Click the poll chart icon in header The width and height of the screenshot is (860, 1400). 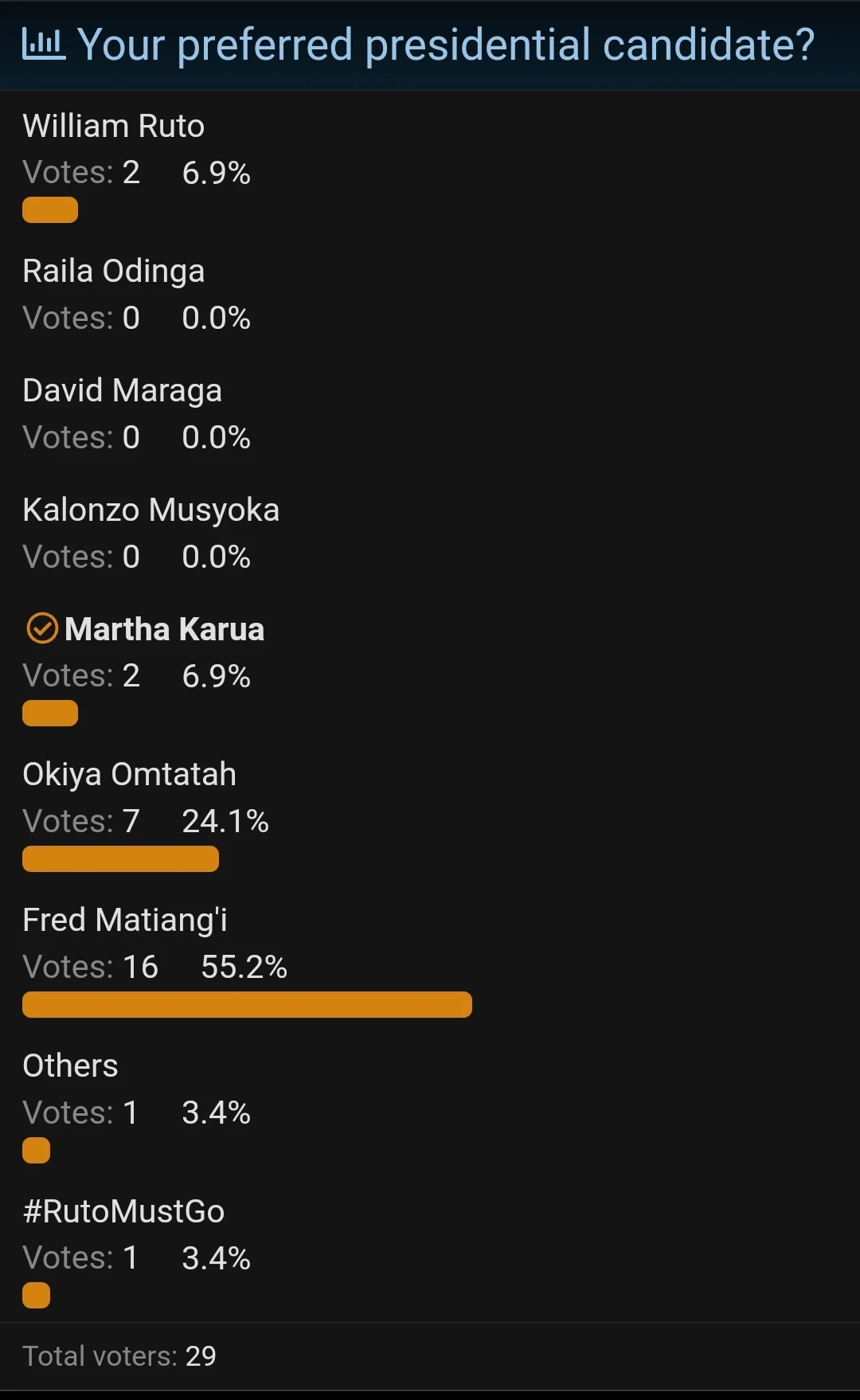pyautogui.click(x=43, y=45)
